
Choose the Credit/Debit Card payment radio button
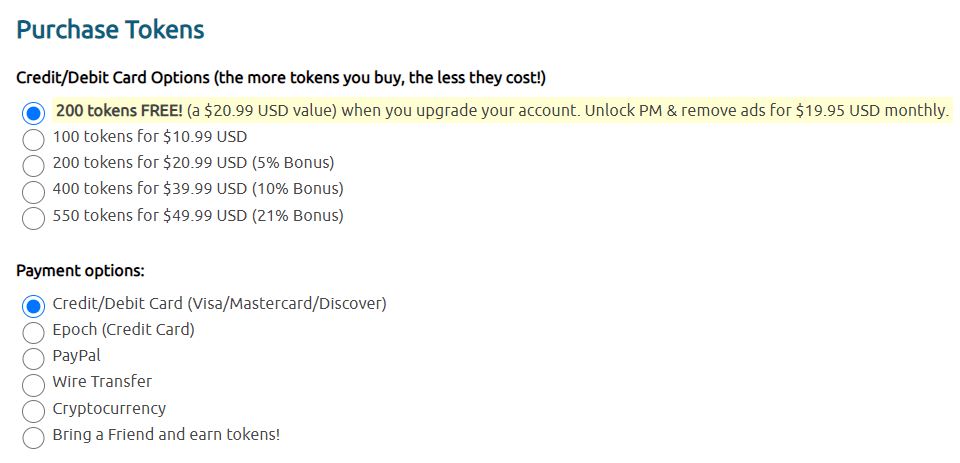tap(34, 305)
